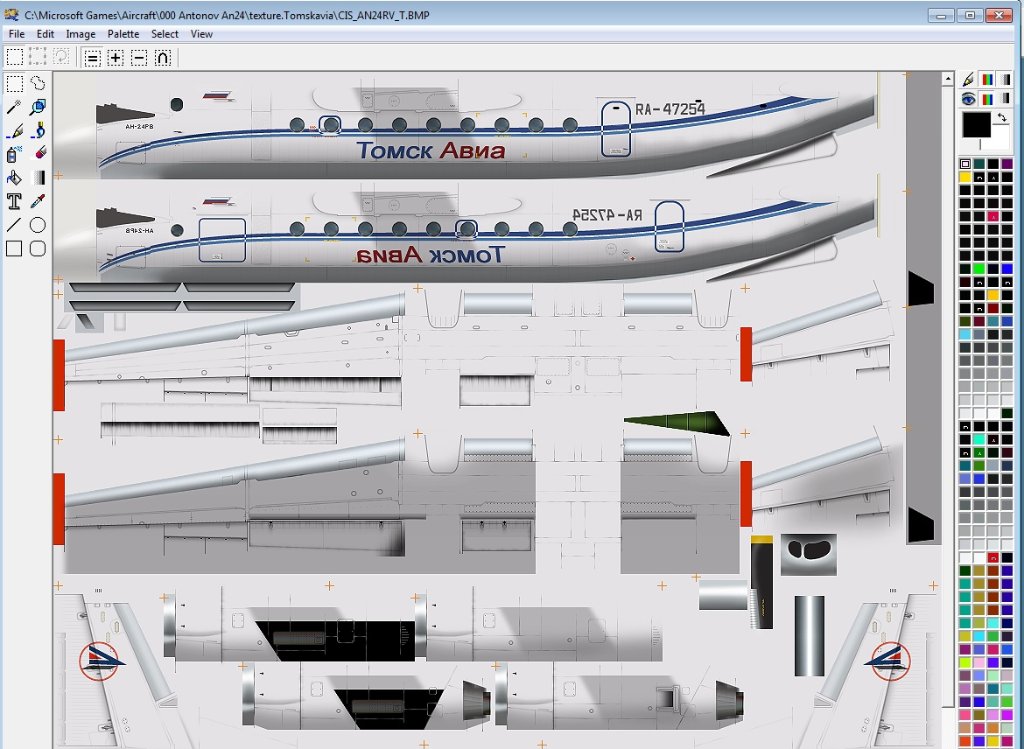Open the Palette menu
1024x749 pixels.
(x=123, y=34)
